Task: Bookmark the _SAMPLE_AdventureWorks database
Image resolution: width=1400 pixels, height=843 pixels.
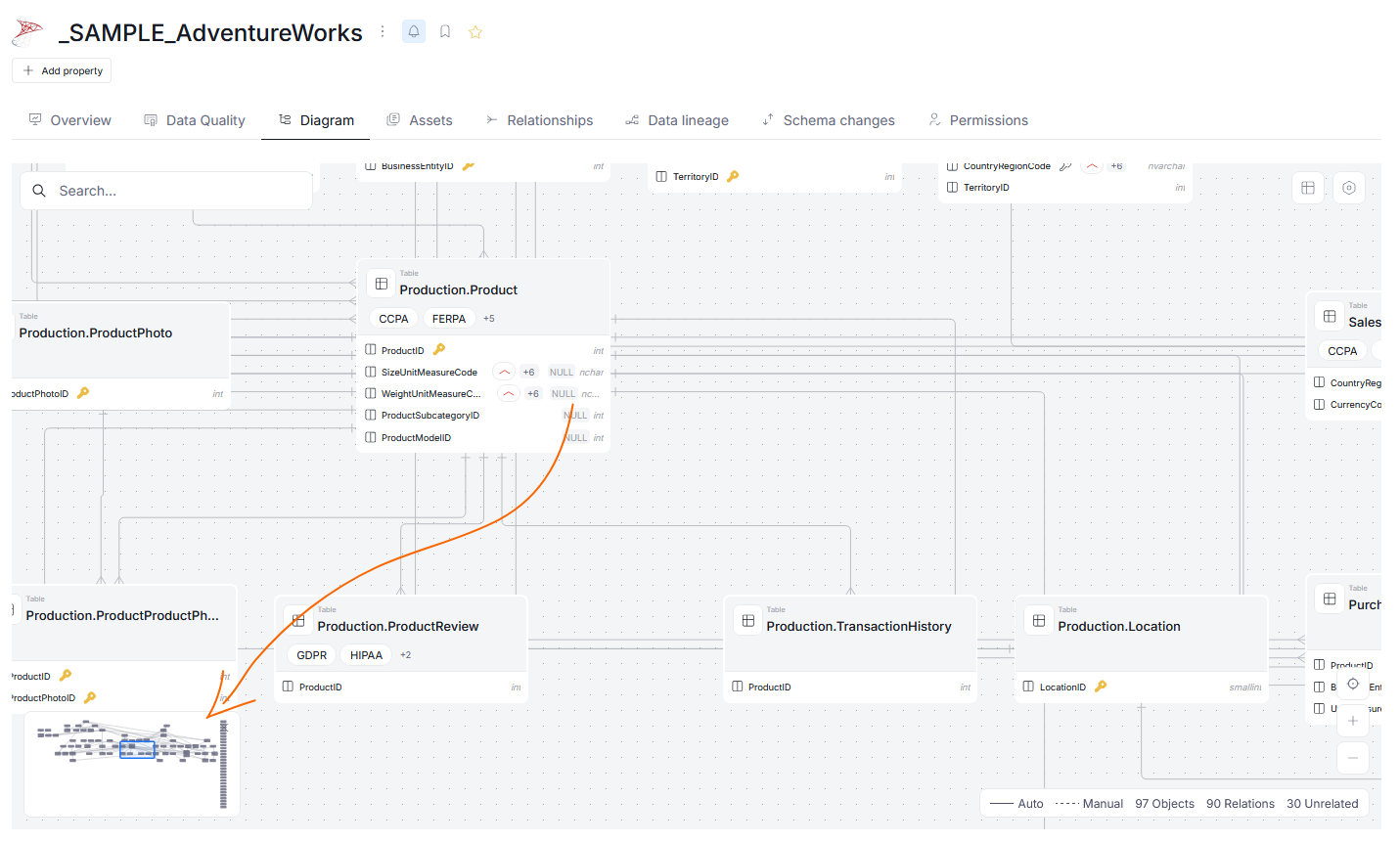Action: tap(445, 31)
